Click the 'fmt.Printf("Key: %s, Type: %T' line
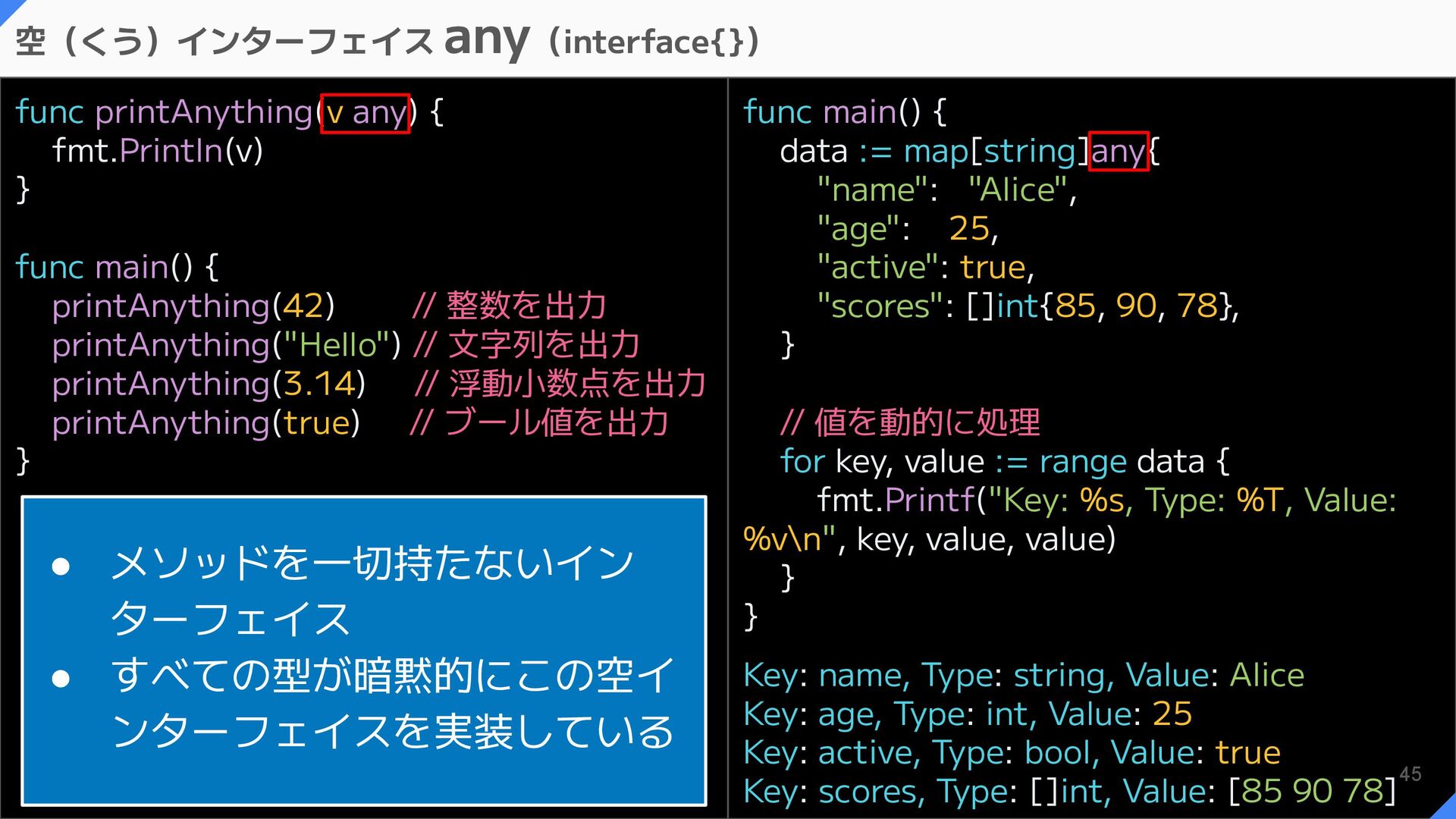Viewport: 1456px width, 819px height. [x=1106, y=500]
